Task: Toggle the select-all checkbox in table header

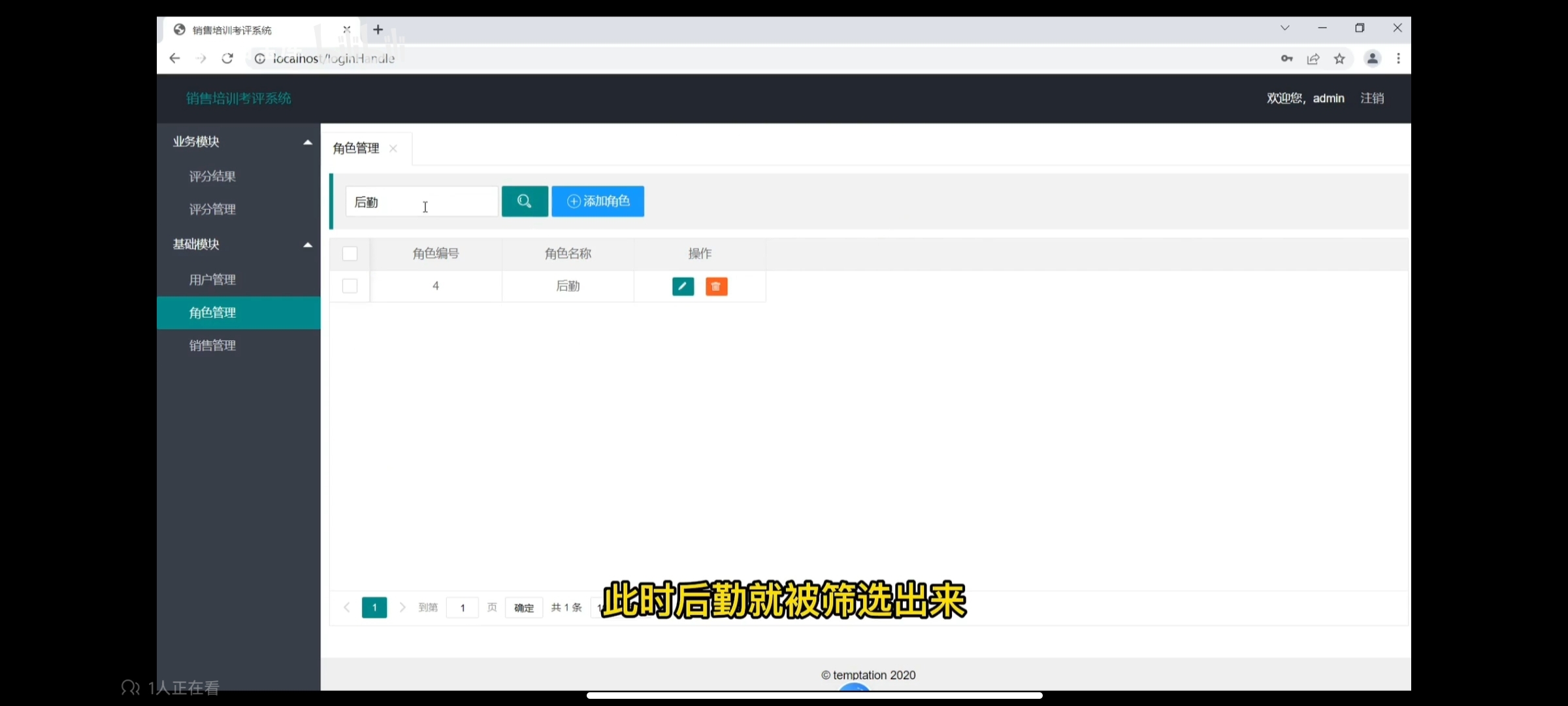Action: (x=350, y=254)
